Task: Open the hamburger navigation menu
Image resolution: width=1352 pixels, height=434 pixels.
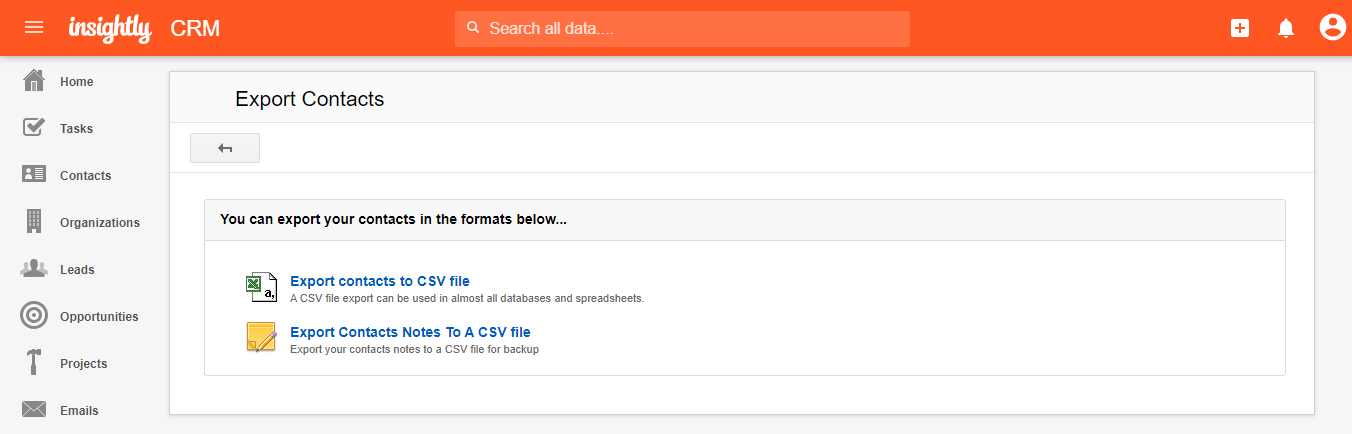Action: 34,28
